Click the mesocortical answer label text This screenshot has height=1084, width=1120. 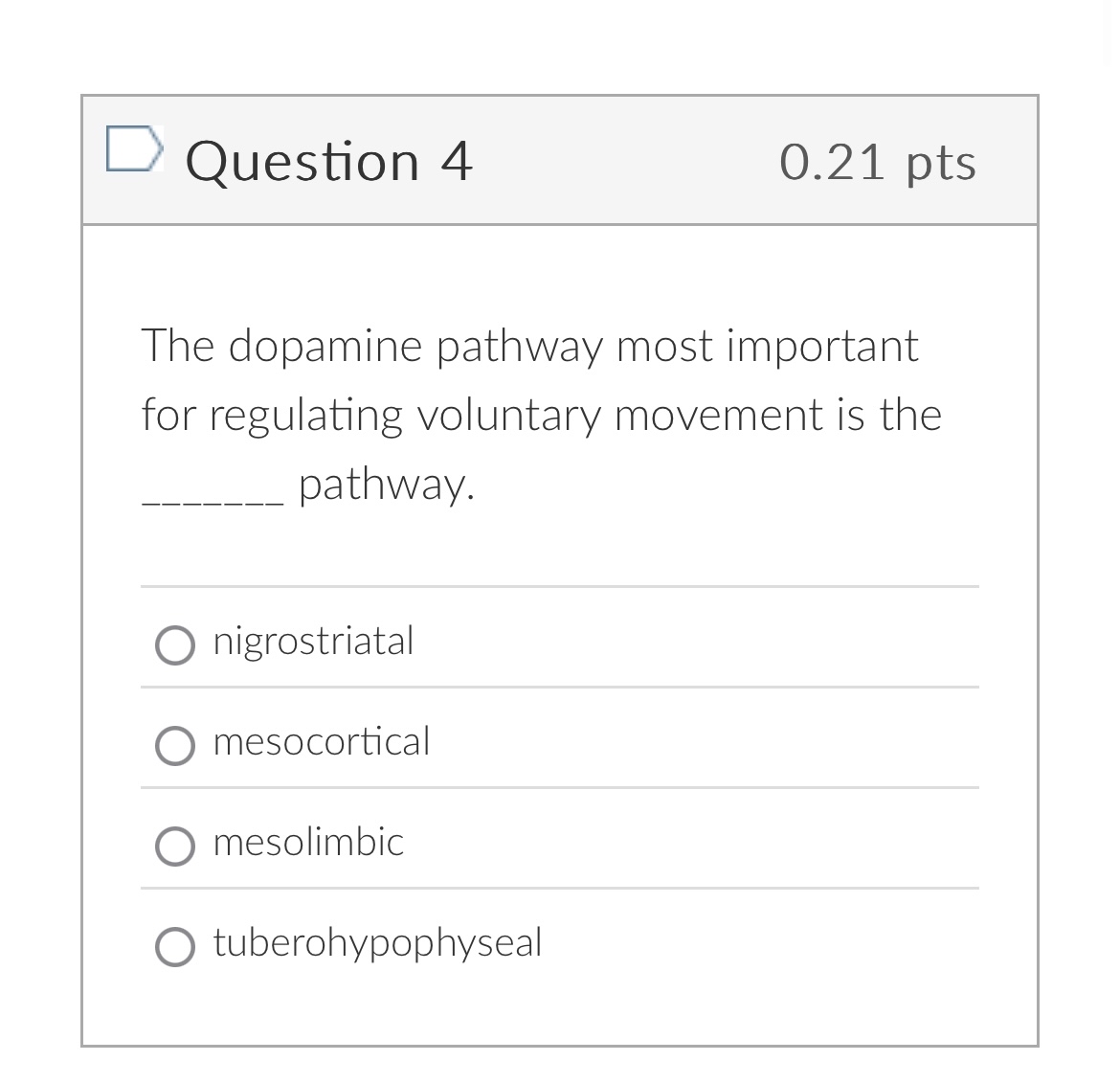tap(322, 742)
